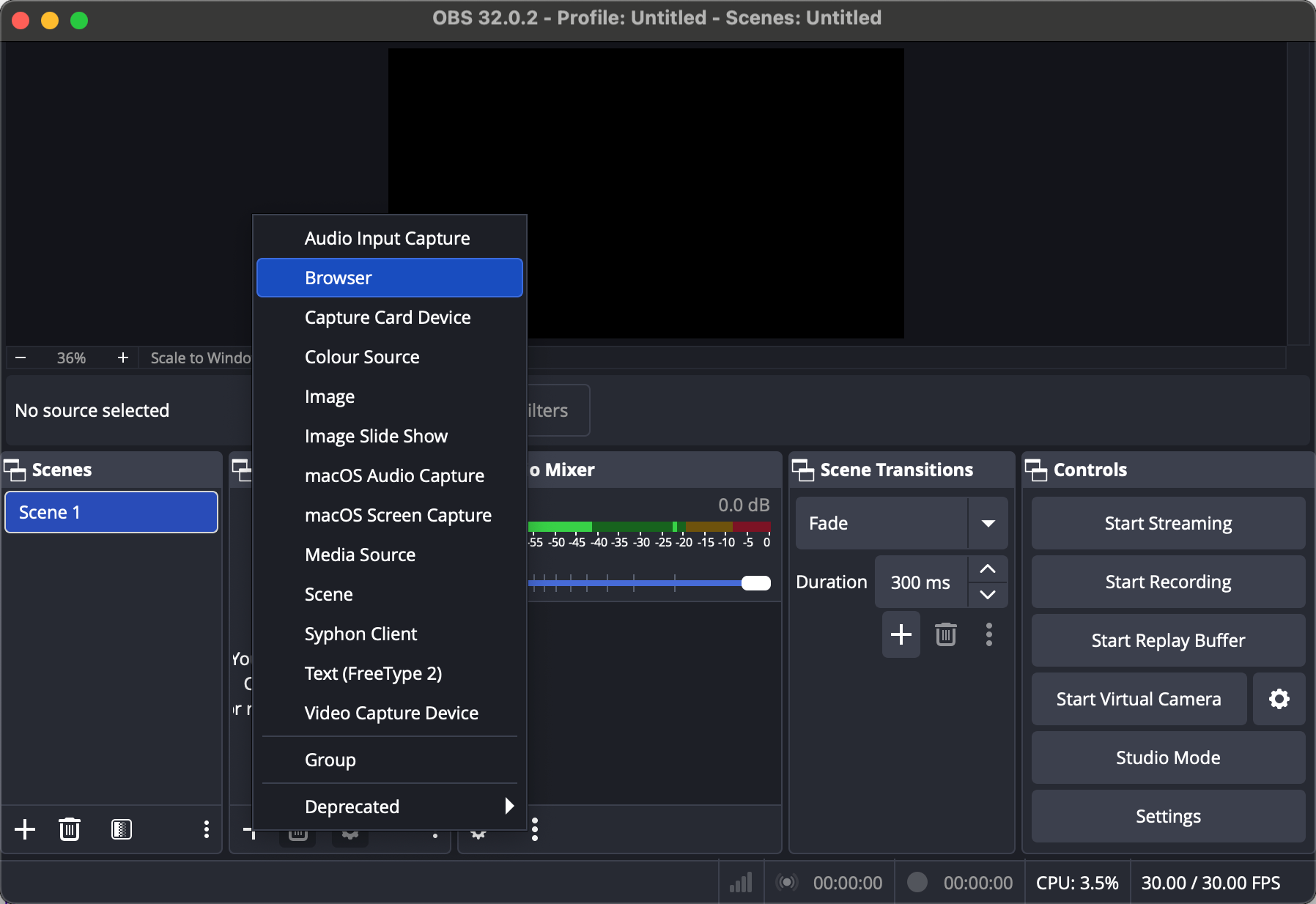Open the Scenes panel options menu

click(206, 829)
